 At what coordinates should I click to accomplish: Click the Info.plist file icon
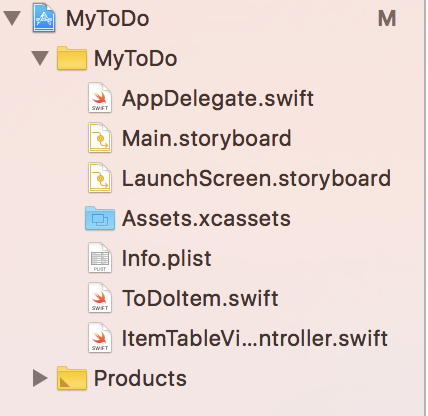100,258
